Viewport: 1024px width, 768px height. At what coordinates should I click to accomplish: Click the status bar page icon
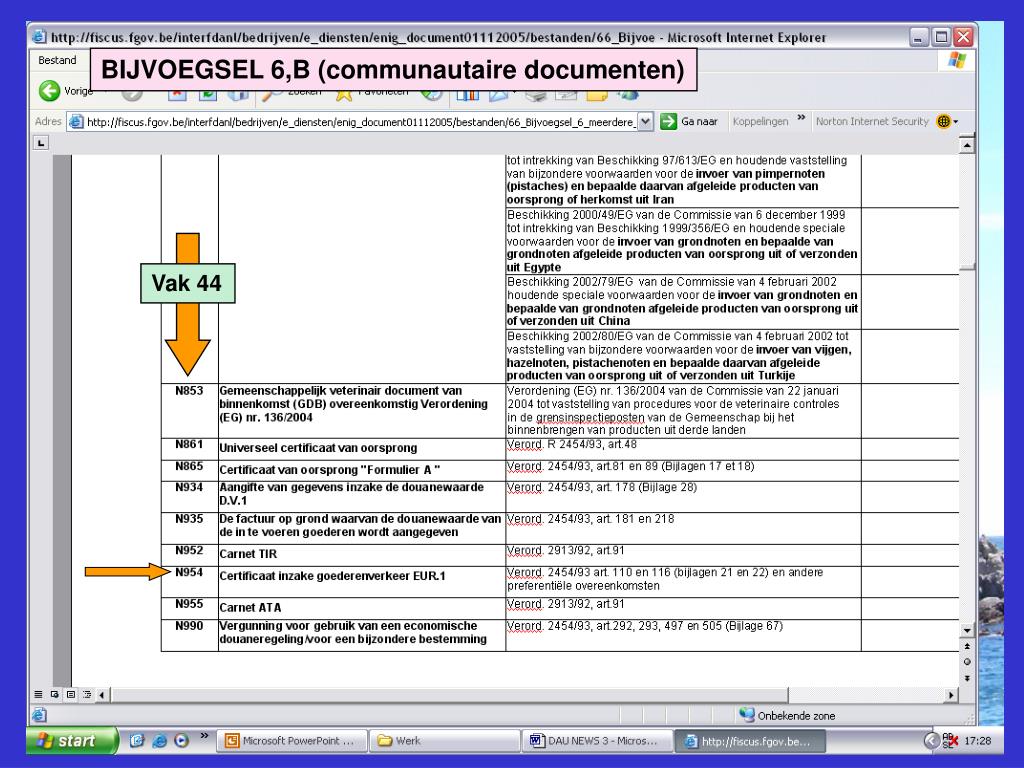click(x=39, y=715)
